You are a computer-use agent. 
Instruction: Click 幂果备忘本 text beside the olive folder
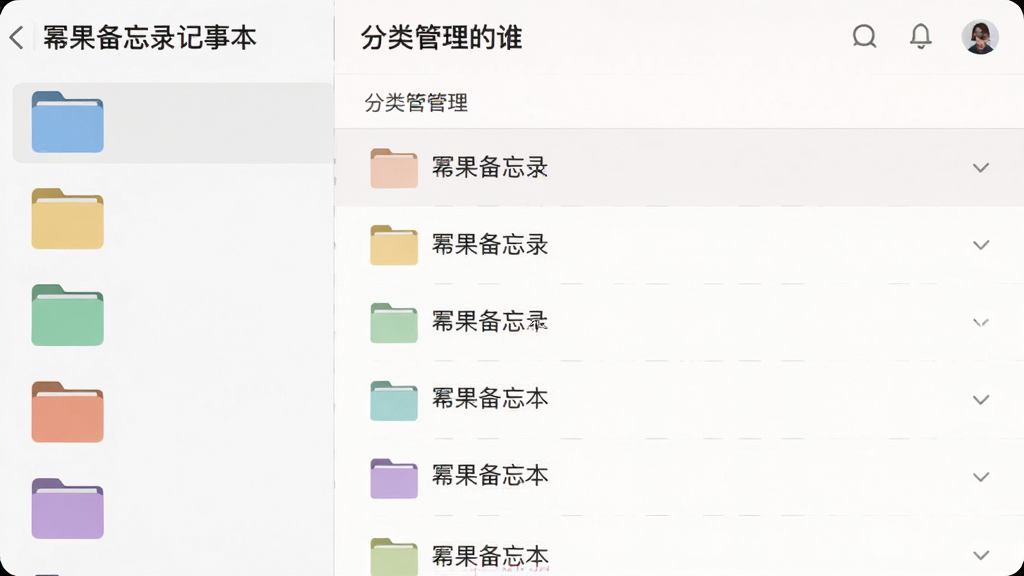click(490, 556)
